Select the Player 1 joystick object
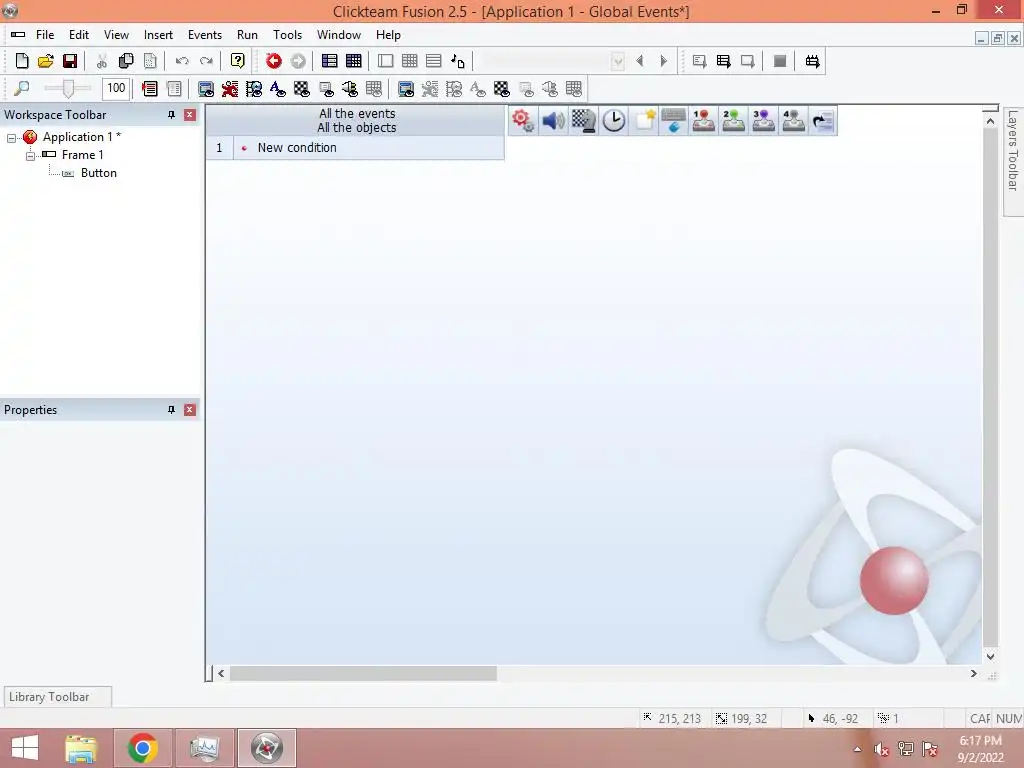The image size is (1024, 768). click(703, 121)
